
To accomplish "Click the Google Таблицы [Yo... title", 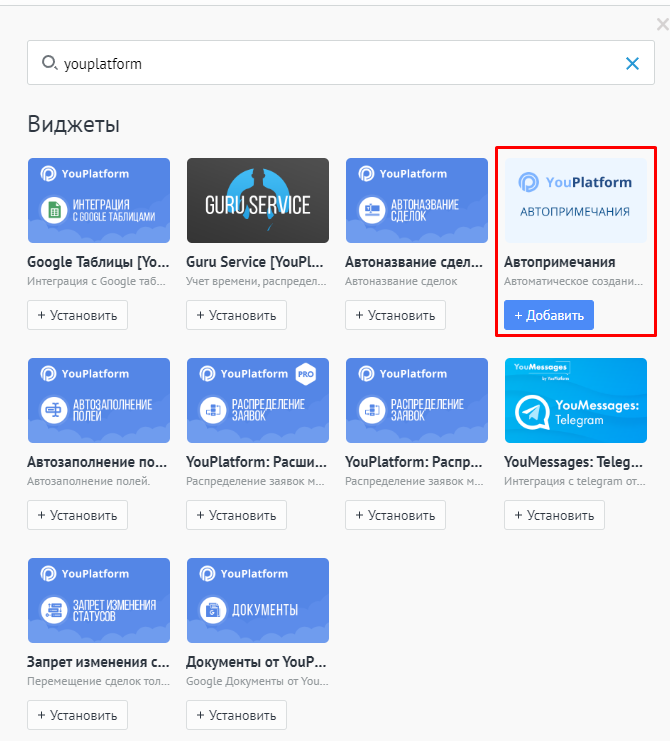I will coord(98,262).
